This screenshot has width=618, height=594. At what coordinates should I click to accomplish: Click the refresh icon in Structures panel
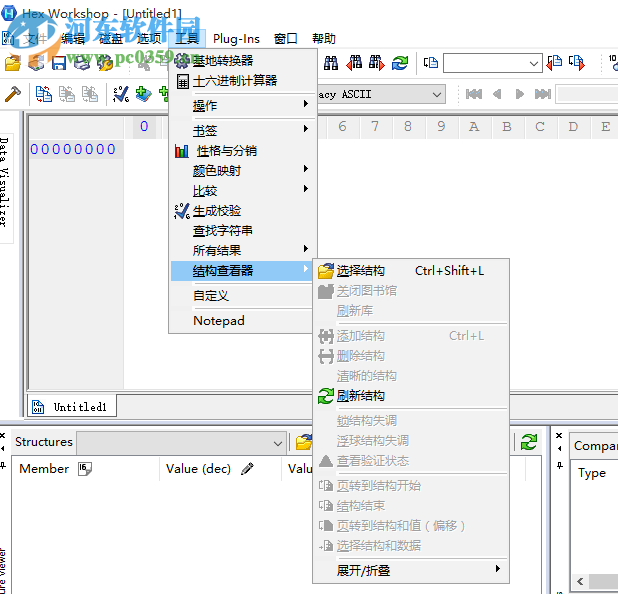[x=529, y=442]
